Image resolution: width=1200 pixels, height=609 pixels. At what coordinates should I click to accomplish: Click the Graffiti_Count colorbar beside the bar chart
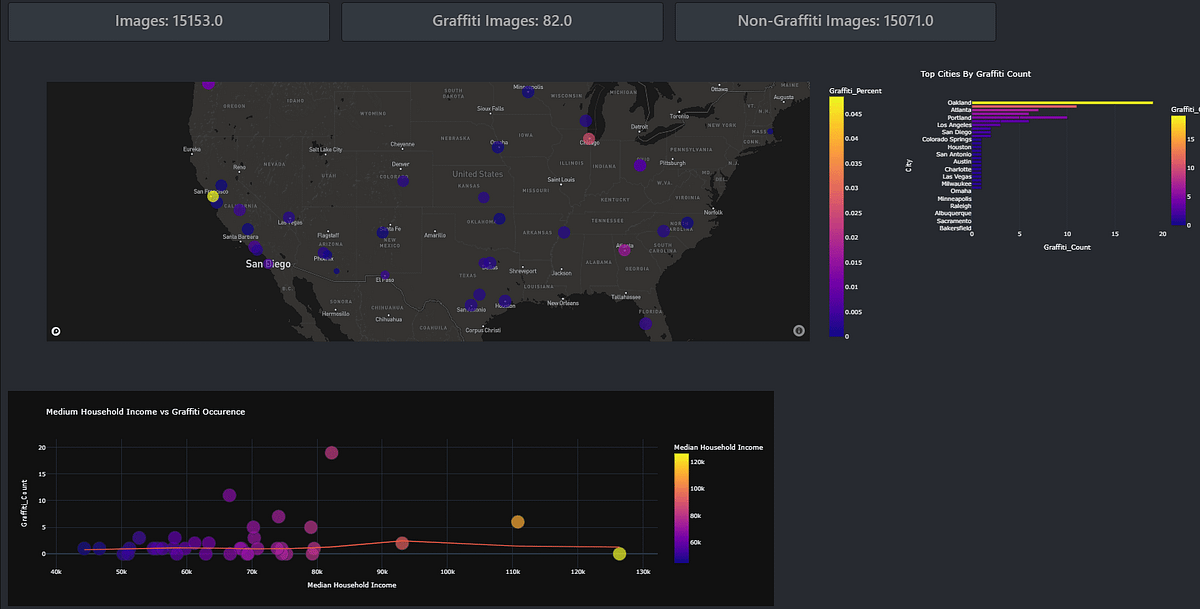pyautogui.click(x=1177, y=165)
